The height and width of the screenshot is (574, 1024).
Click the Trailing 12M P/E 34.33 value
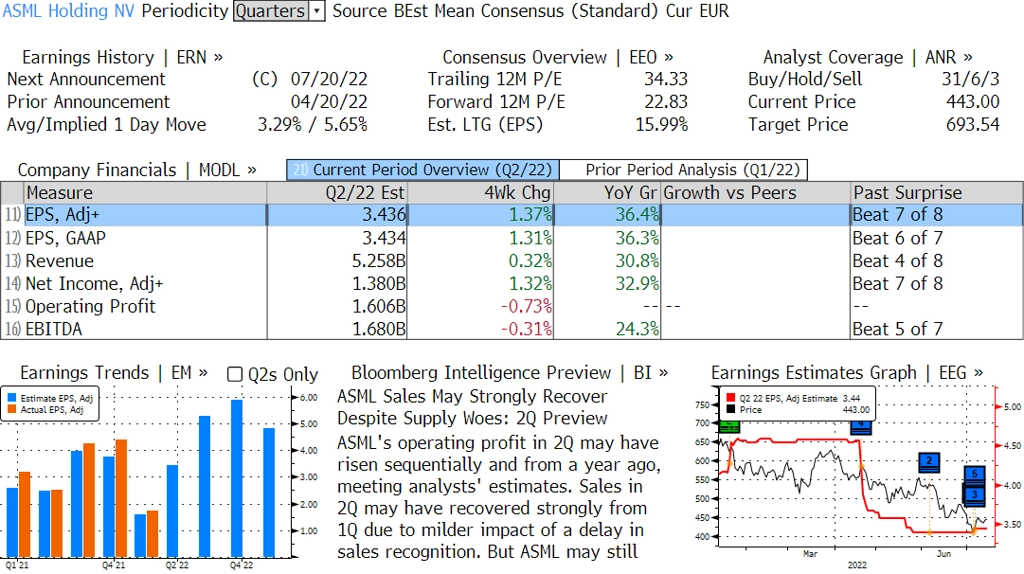(666, 79)
